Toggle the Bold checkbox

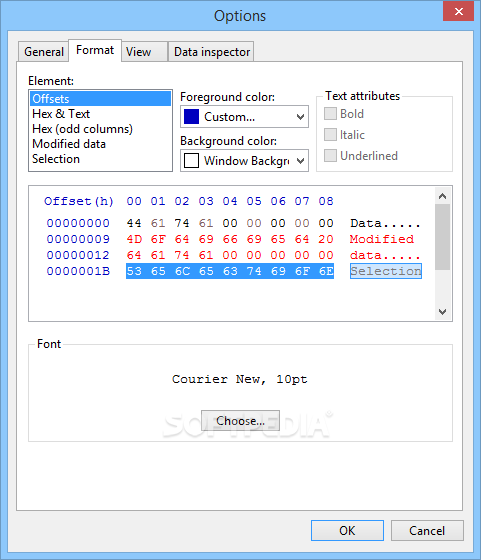point(330,114)
